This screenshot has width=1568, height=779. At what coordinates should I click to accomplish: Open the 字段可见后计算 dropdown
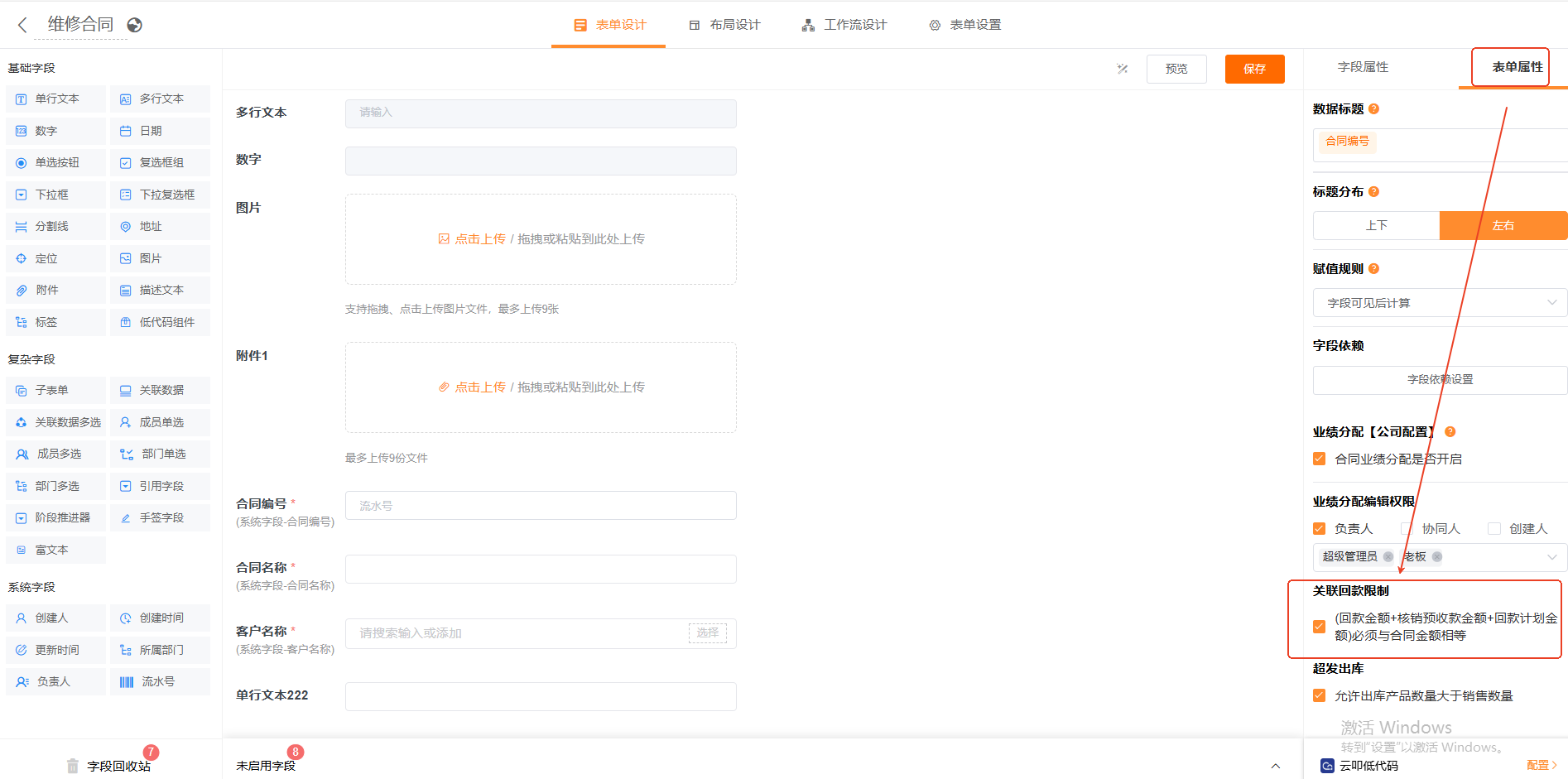1439,303
